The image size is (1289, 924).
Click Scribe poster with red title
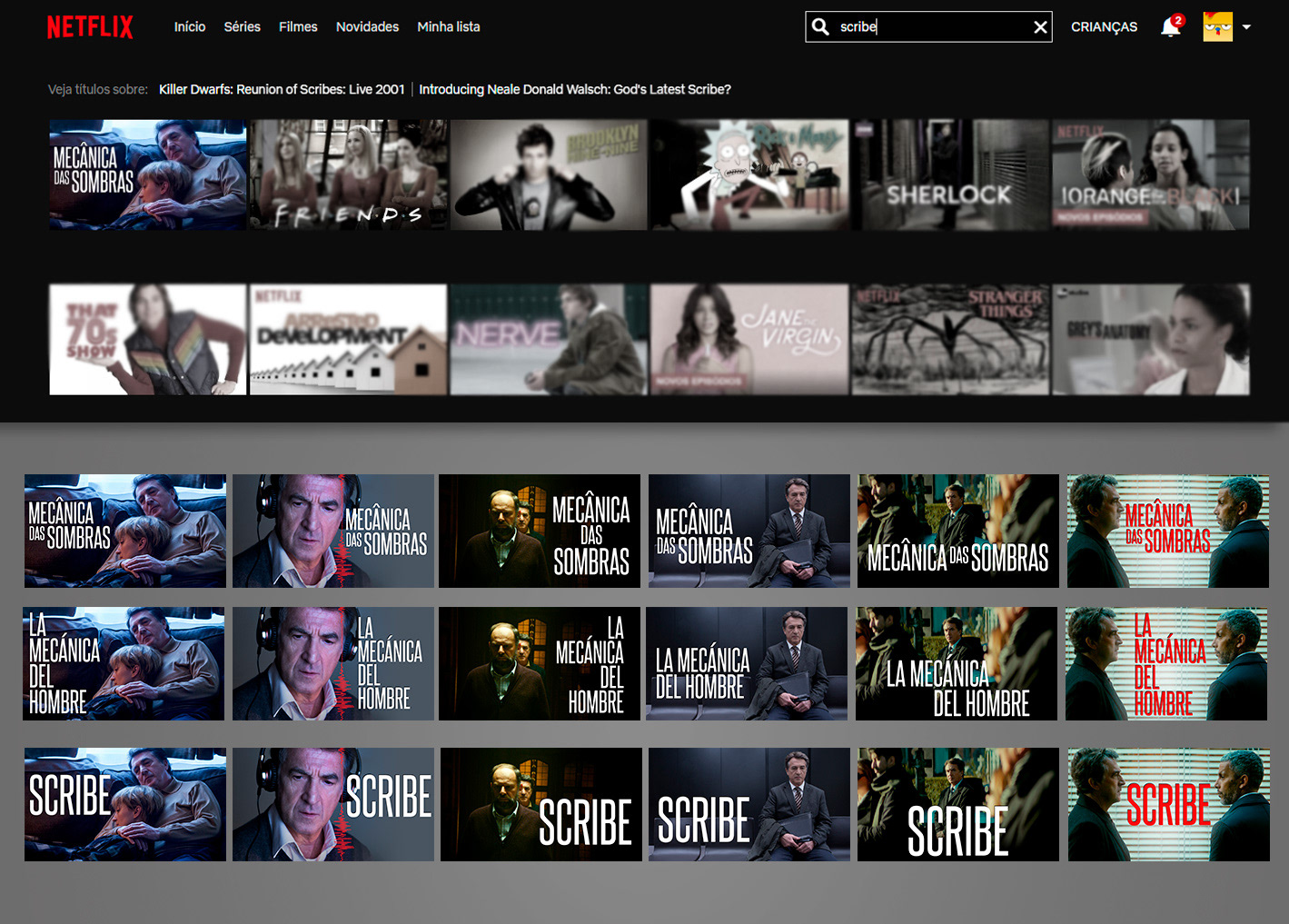[x=1169, y=804]
